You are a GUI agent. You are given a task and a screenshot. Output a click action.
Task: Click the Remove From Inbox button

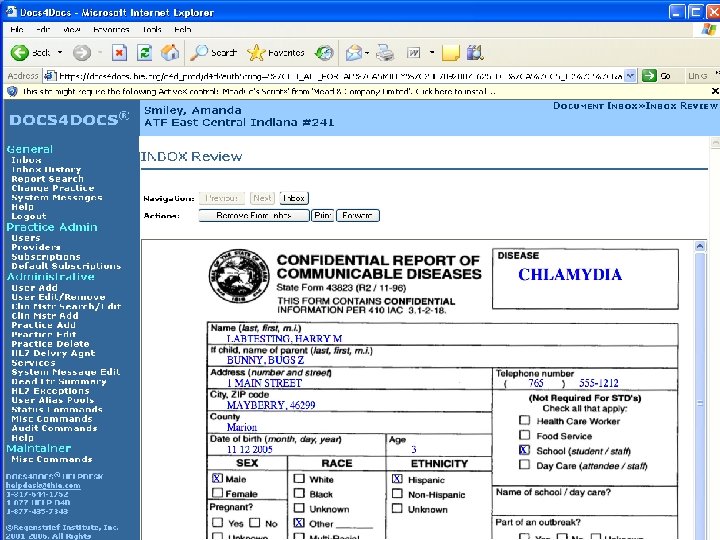254,215
